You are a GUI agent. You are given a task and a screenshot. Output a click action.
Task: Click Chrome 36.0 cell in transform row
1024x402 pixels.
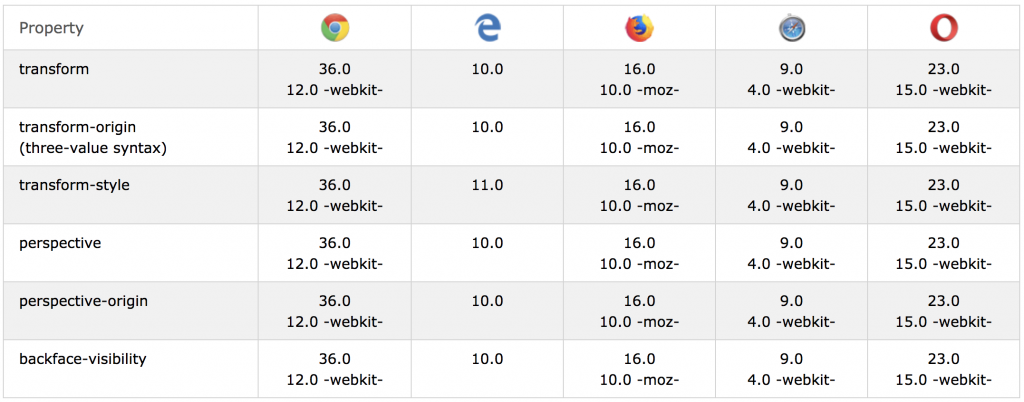tap(334, 69)
